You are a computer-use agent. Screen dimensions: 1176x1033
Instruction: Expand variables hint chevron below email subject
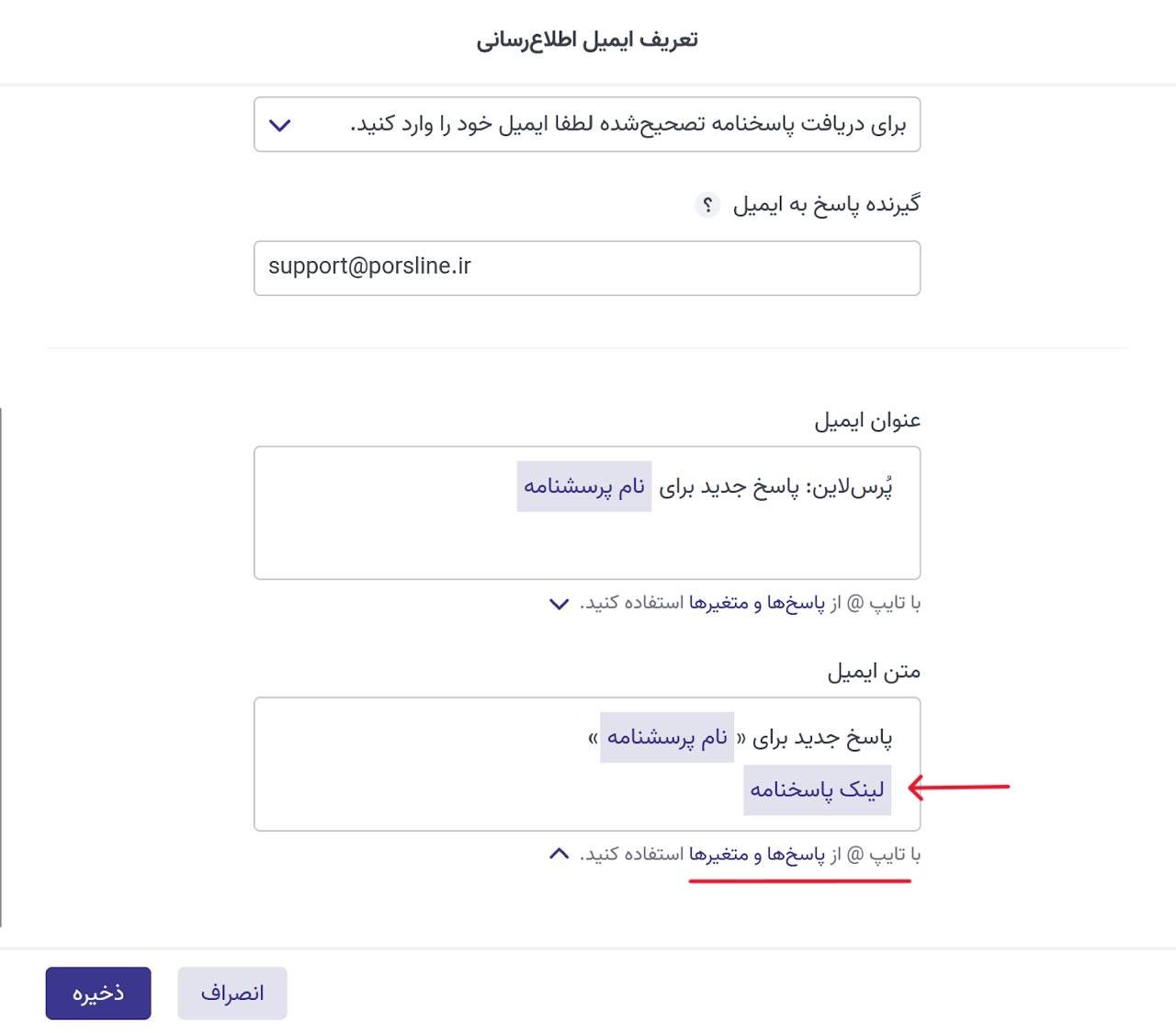[x=559, y=604]
